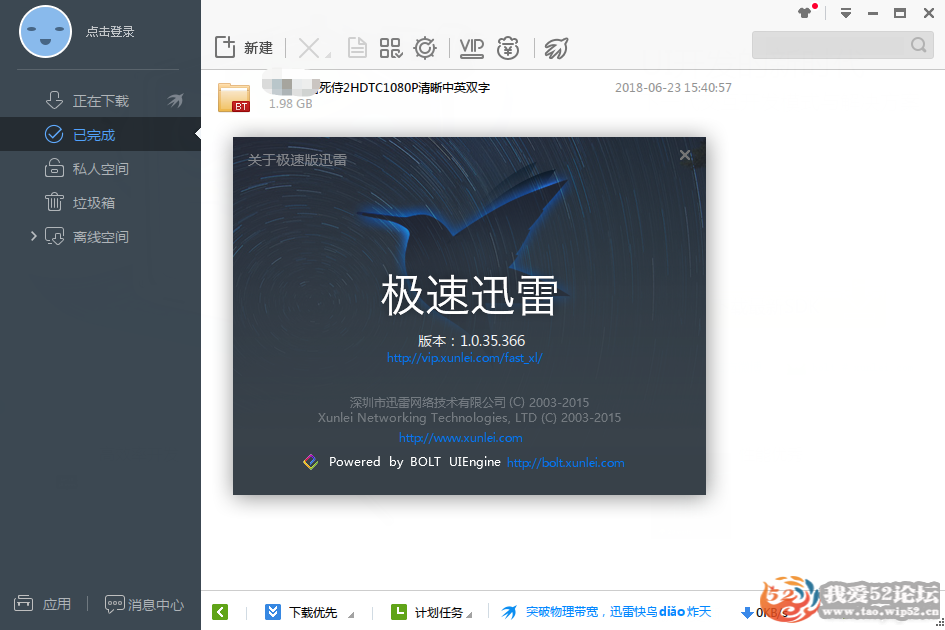
Task: Click the QR grid toolbar icon
Action: tap(391, 48)
